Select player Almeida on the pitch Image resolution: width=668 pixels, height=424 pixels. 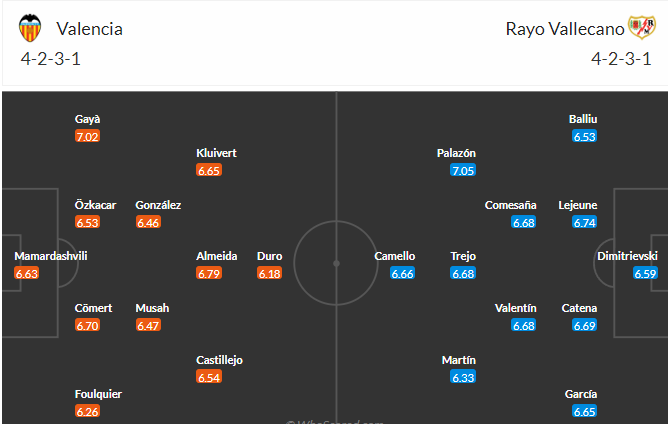[x=216, y=256]
